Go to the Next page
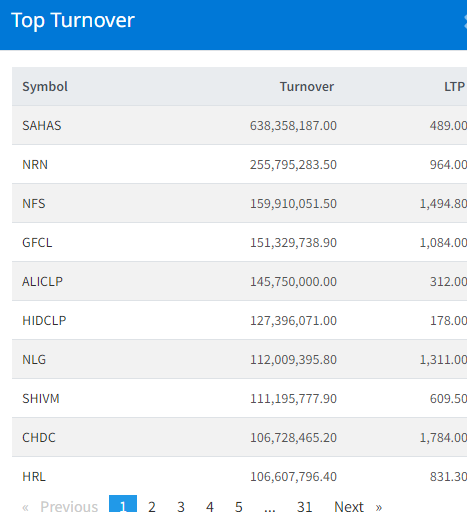Screen dimensions: 467x512 (358, 506)
